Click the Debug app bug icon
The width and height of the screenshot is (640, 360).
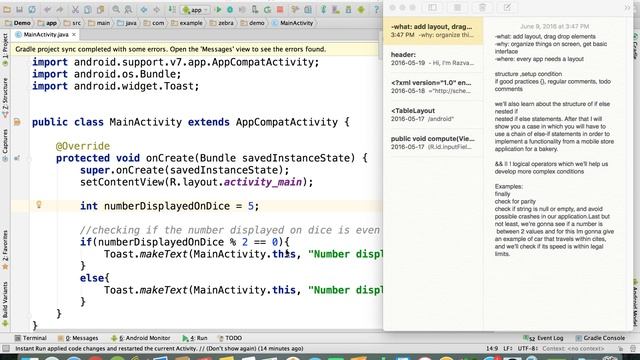(230, 9)
